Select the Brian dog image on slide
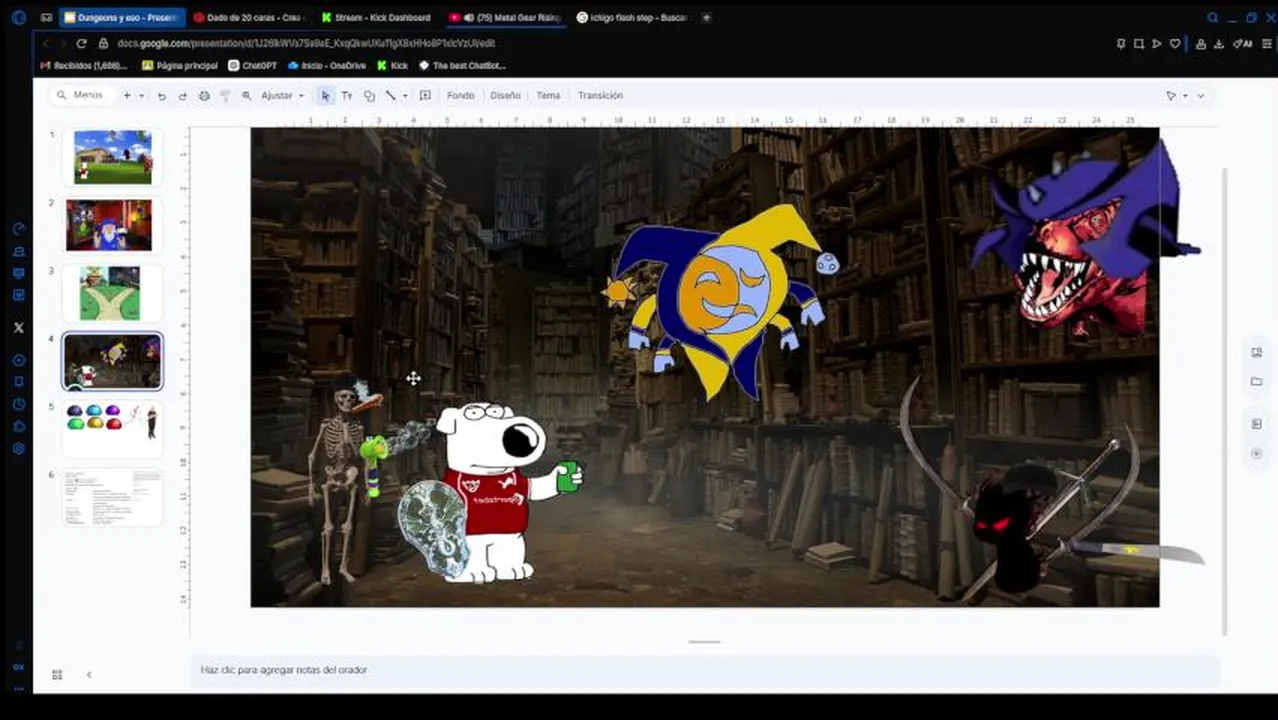Image resolution: width=1278 pixels, height=720 pixels. click(493, 490)
